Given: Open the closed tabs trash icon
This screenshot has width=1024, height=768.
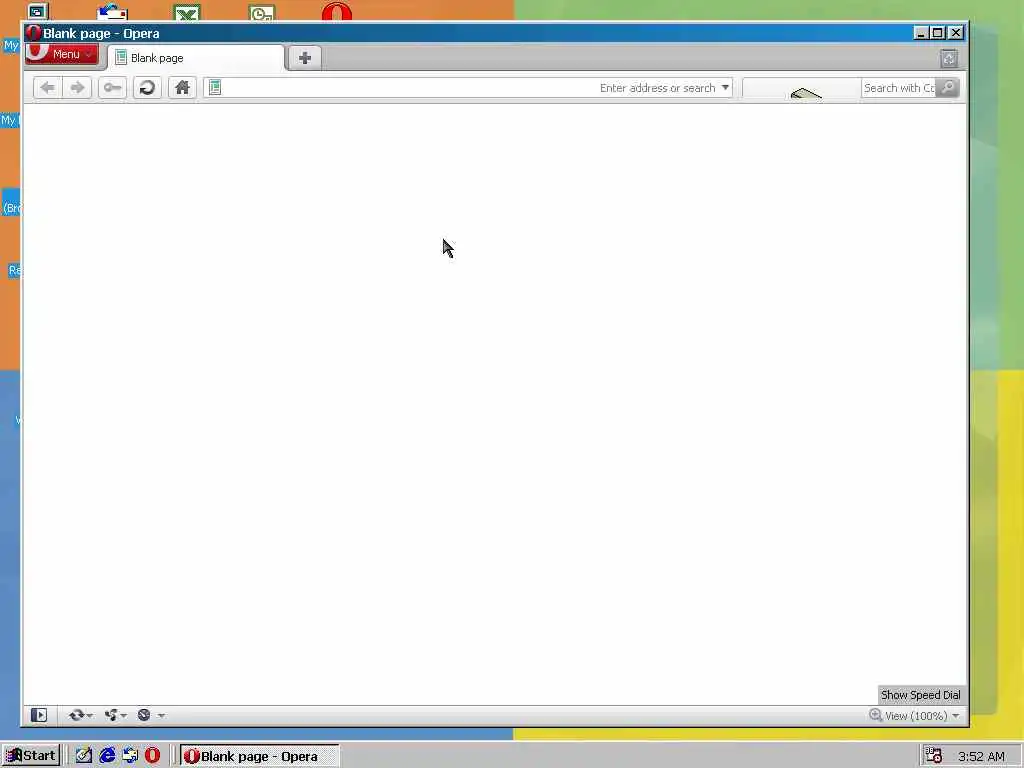Looking at the screenshot, I should click(x=949, y=59).
